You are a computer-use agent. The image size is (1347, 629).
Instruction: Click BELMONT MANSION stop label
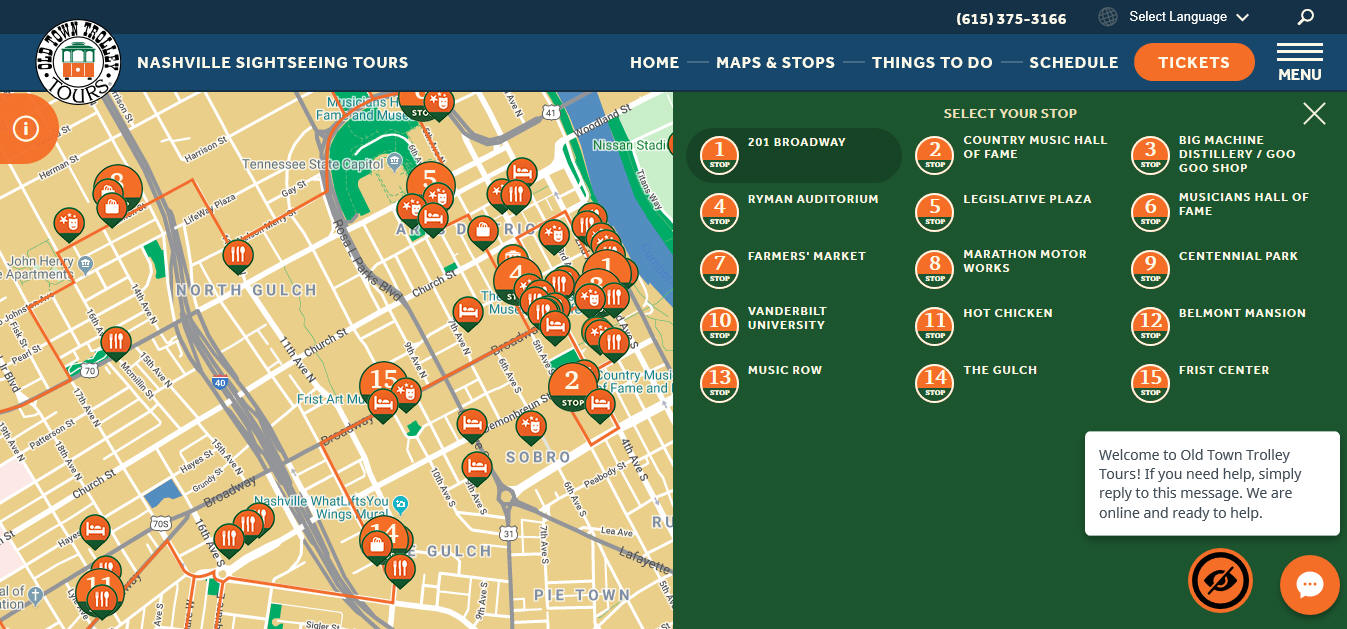coord(1242,313)
